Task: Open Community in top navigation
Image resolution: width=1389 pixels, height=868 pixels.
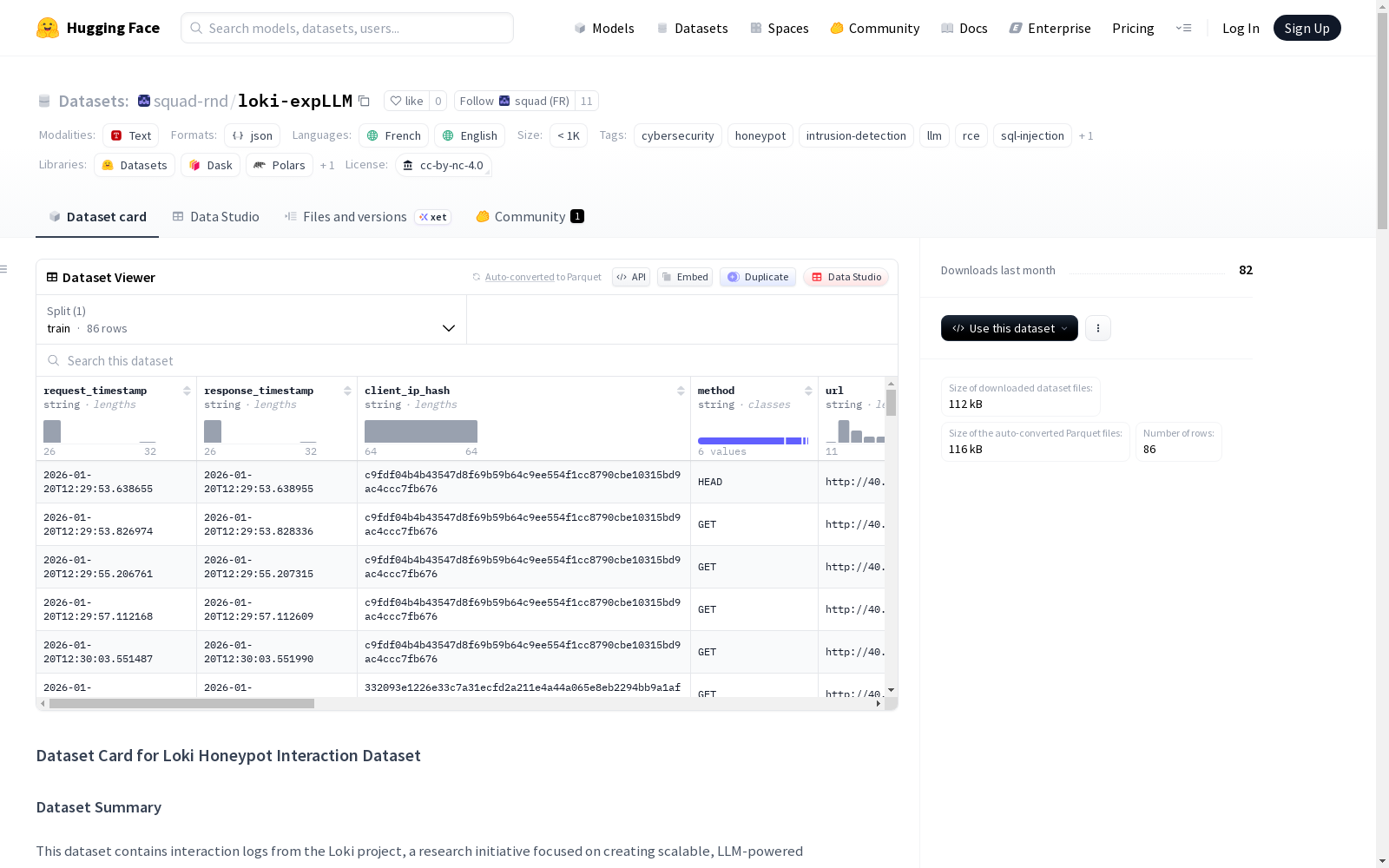Action: tap(875, 28)
